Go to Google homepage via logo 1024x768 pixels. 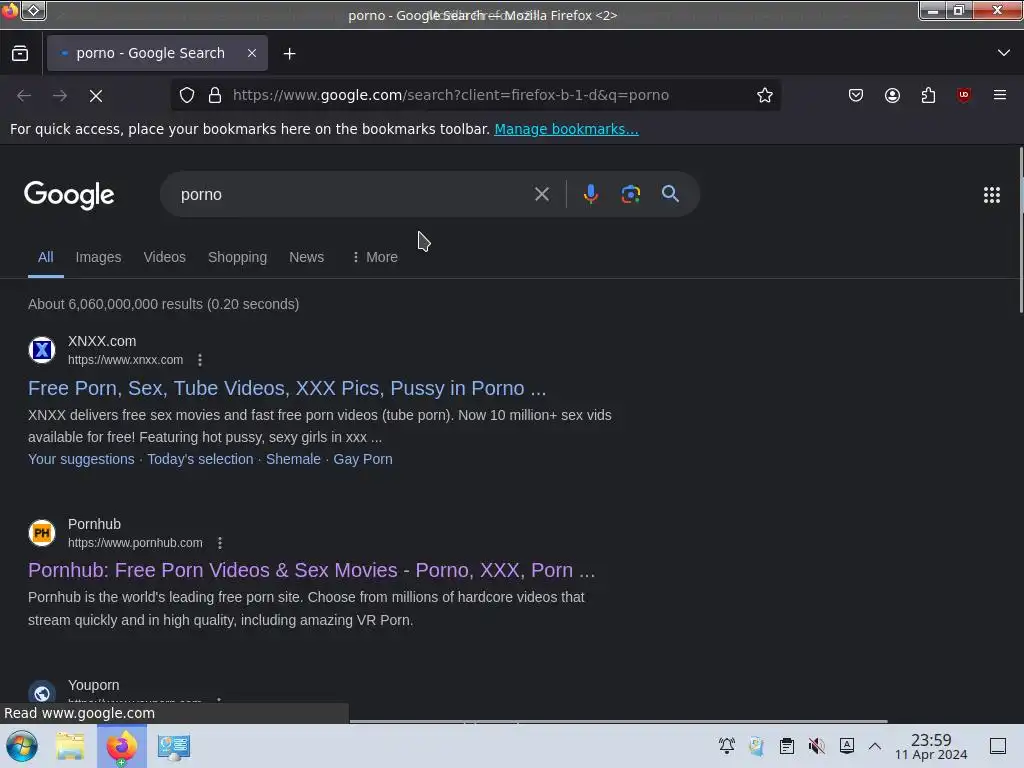69,195
